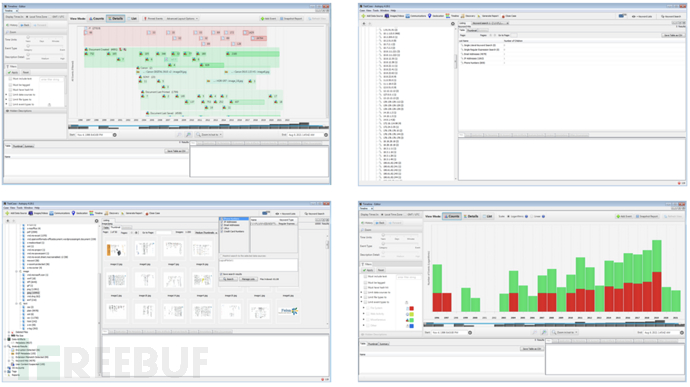Open Advanced Layout Options dropdown in details-view timeline

pyautogui.click(x=183, y=18)
